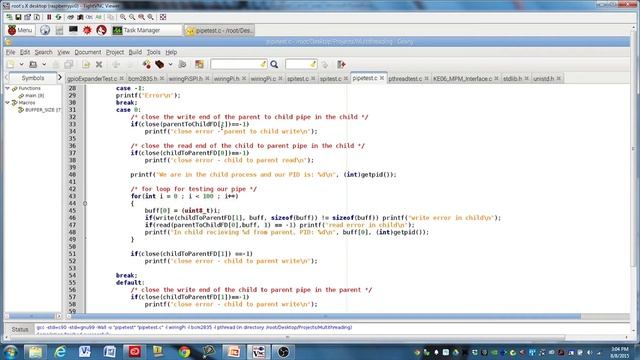Click Task Manager in Pi panel

(x=146, y=30)
